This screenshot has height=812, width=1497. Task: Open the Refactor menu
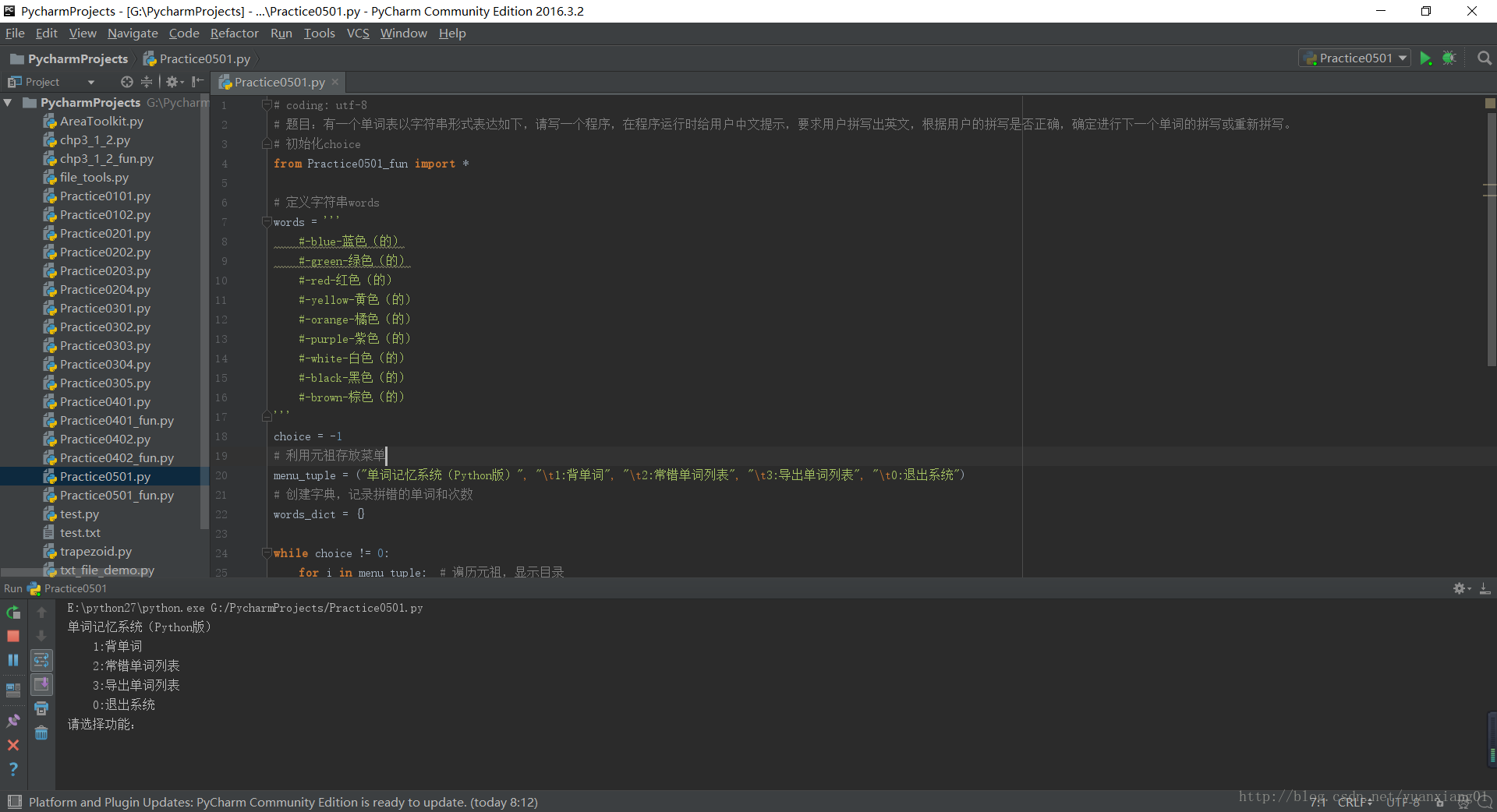coord(234,34)
